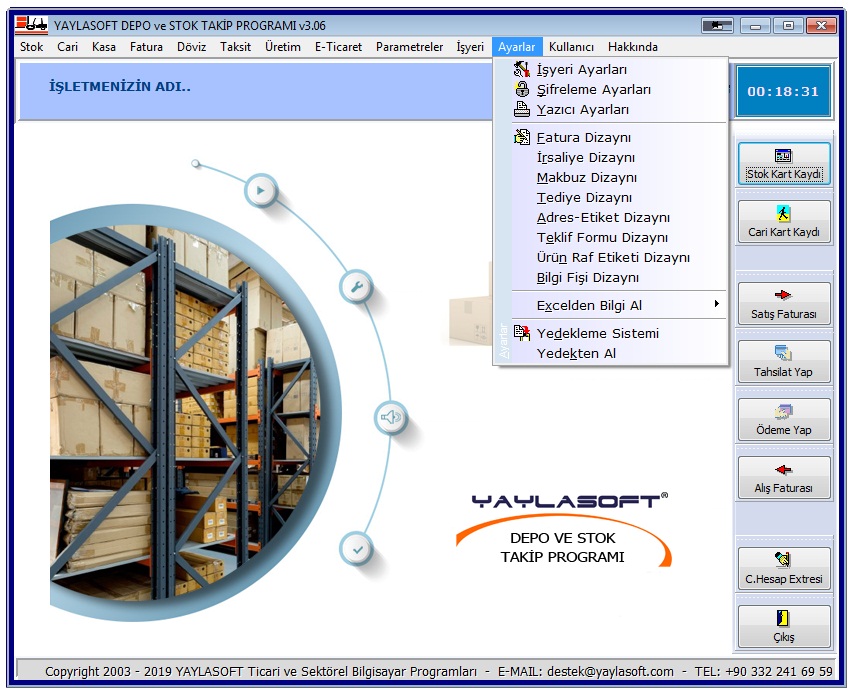Open the Döviz menu
The height and width of the screenshot is (697, 855).
[x=191, y=47]
